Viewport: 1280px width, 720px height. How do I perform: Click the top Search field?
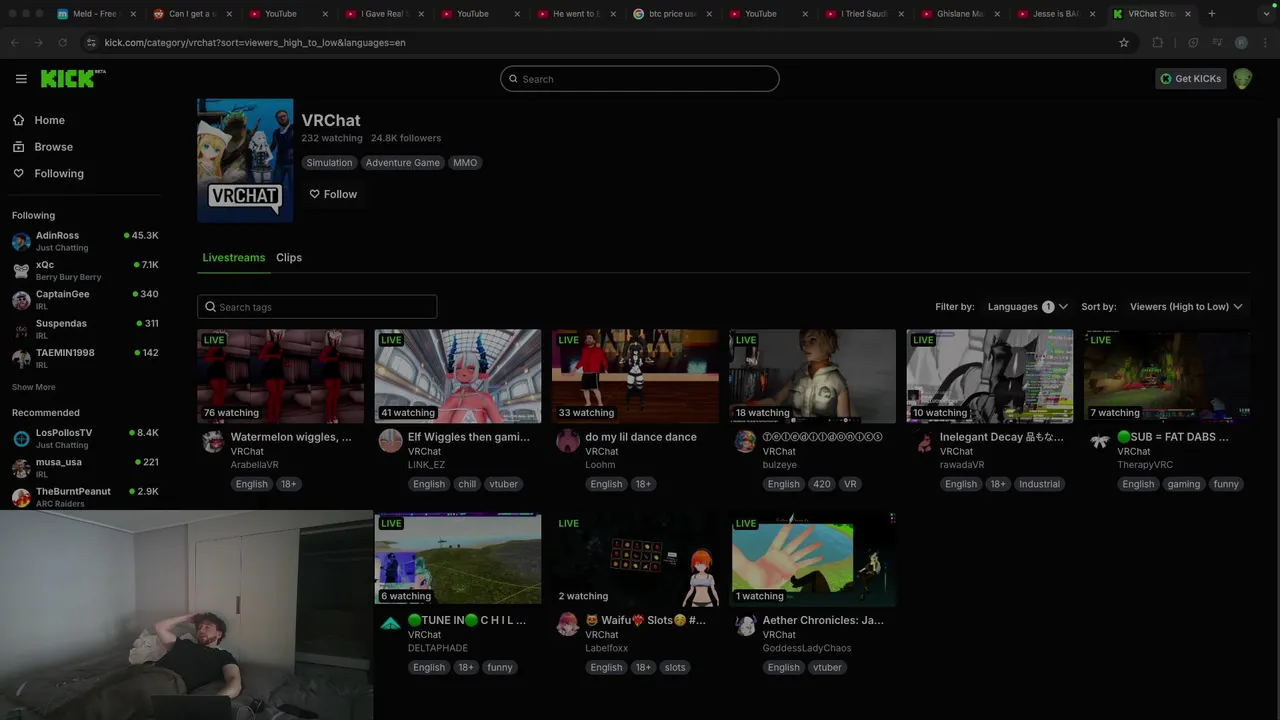(640, 79)
